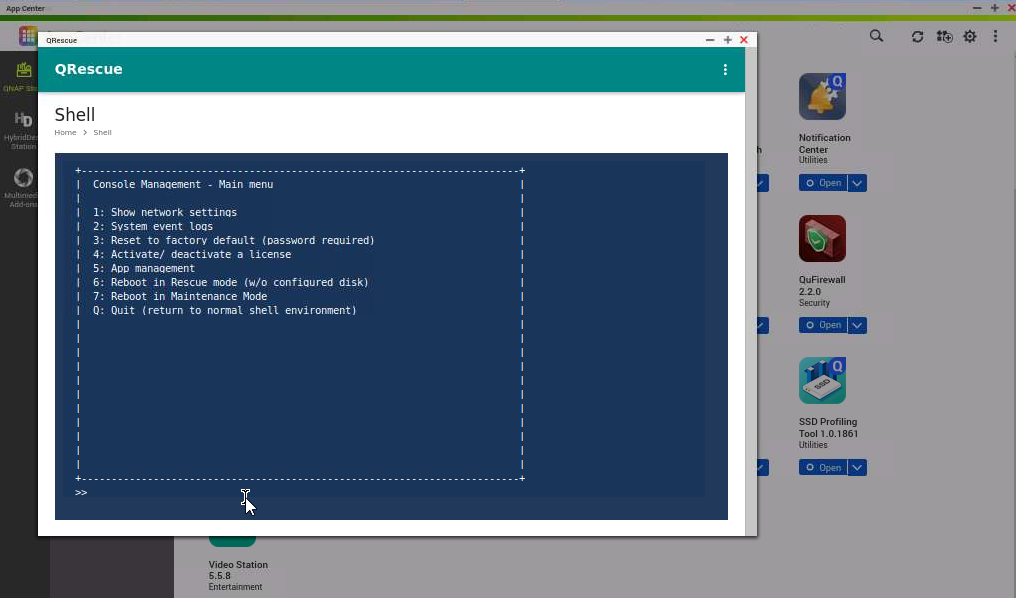Open App Center settings gear
This screenshot has width=1016, height=598.
point(969,36)
